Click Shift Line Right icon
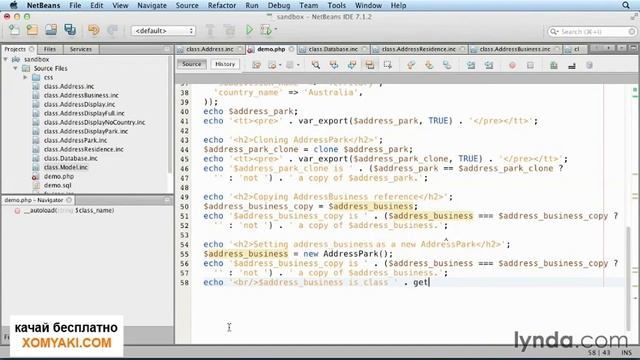Viewport: 640px width, 360px height. [489, 65]
